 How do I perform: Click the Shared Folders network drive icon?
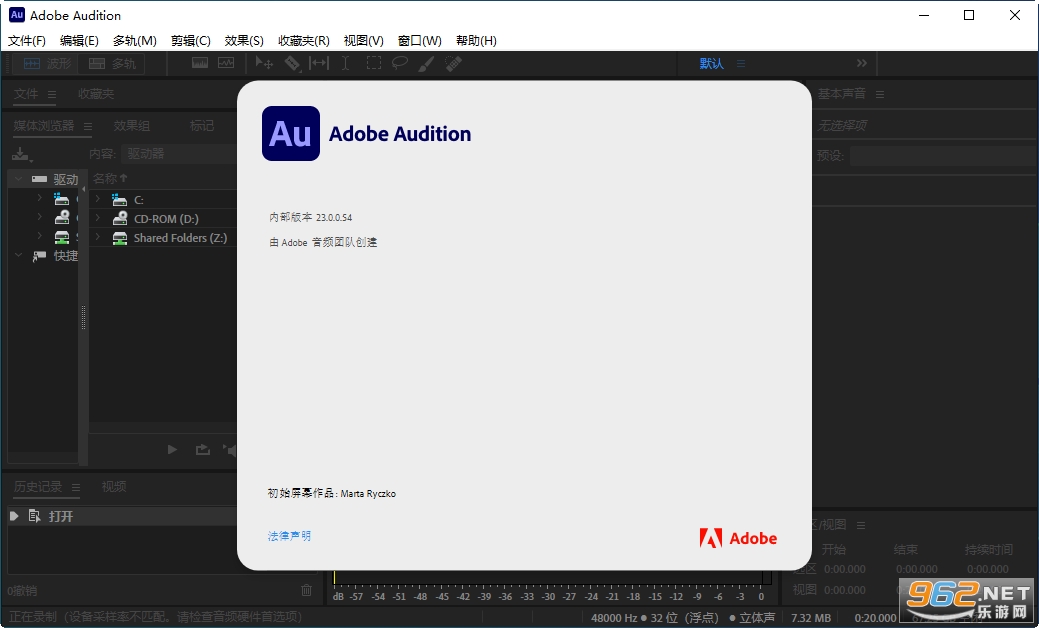[x=120, y=237]
